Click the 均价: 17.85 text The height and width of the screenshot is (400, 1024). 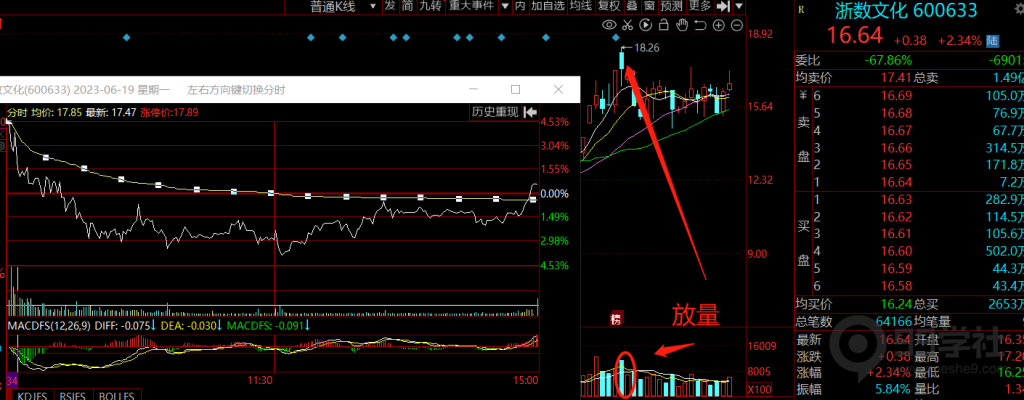click(55, 112)
